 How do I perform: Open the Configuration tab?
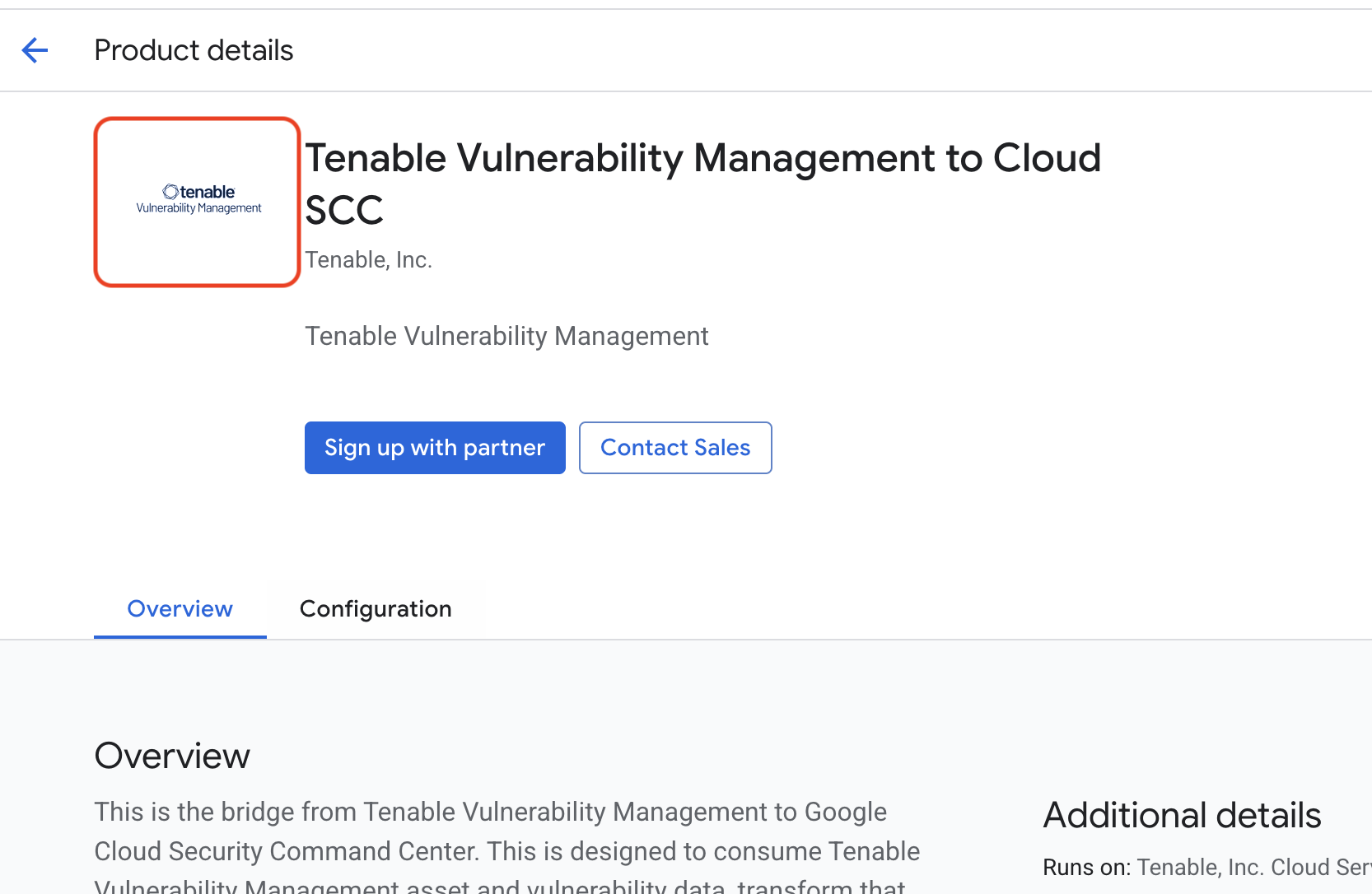[376, 609]
